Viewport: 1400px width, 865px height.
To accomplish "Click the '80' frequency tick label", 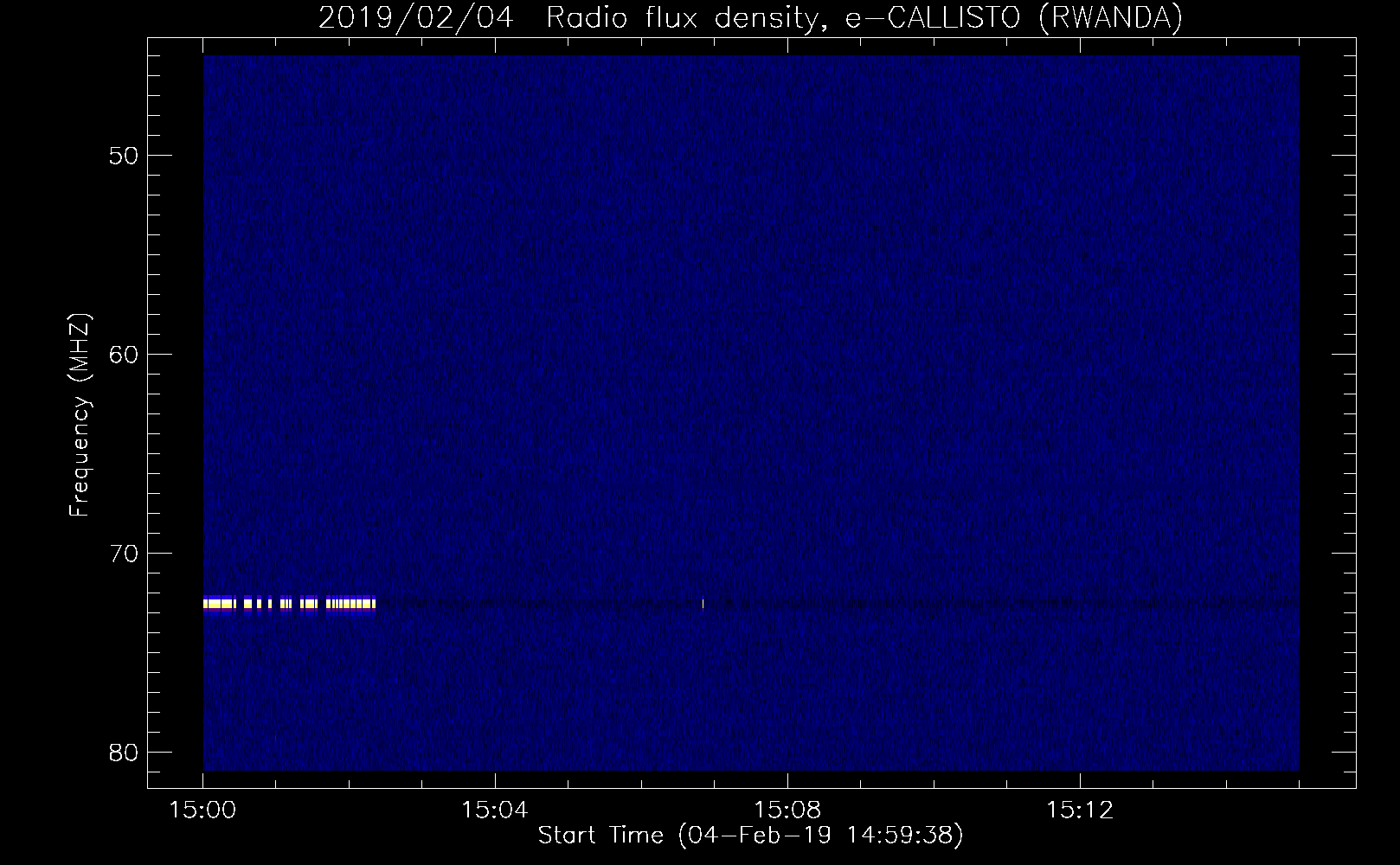I will coord(124,753).
